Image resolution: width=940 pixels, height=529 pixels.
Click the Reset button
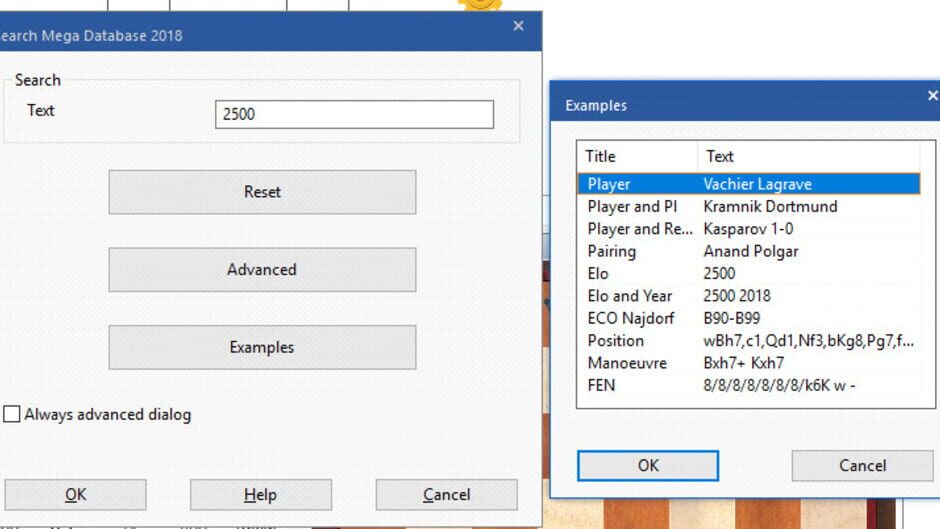(262, 192)
